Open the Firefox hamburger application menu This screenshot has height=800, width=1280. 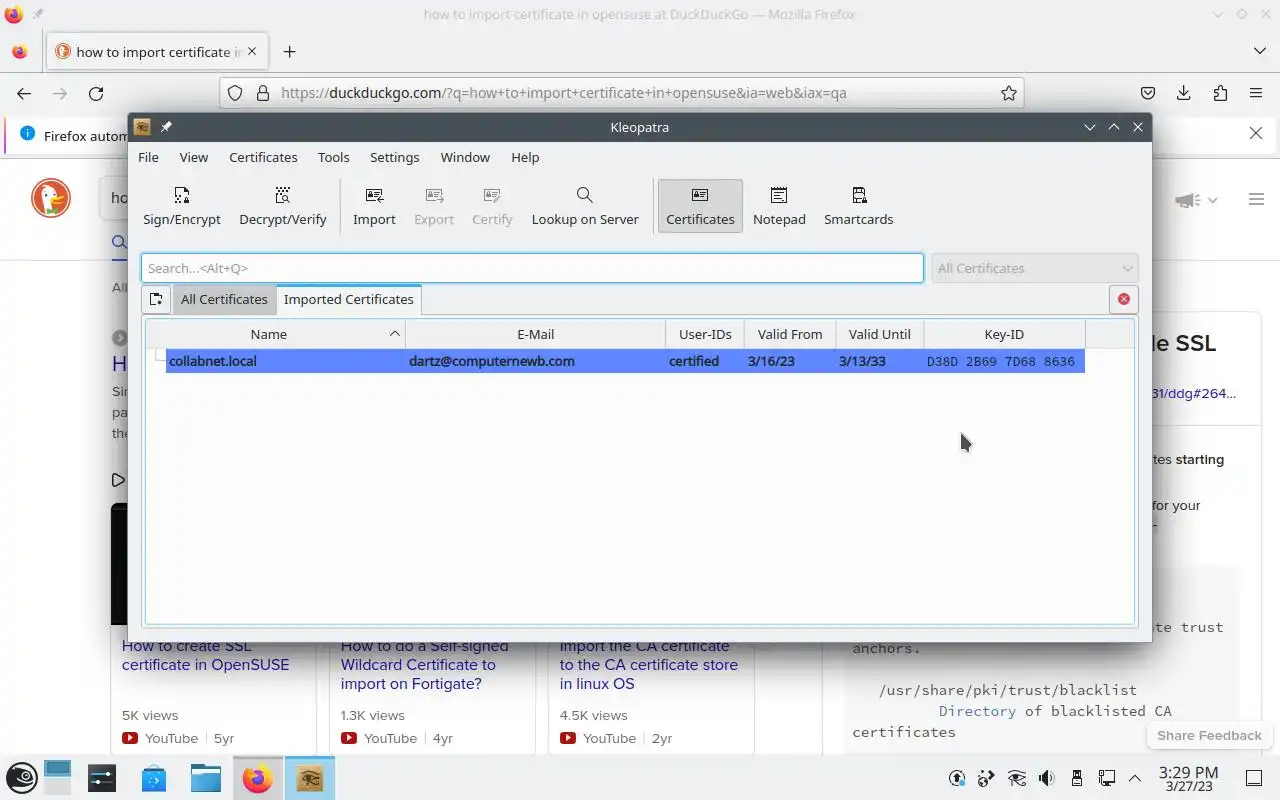pos(1256,93)
